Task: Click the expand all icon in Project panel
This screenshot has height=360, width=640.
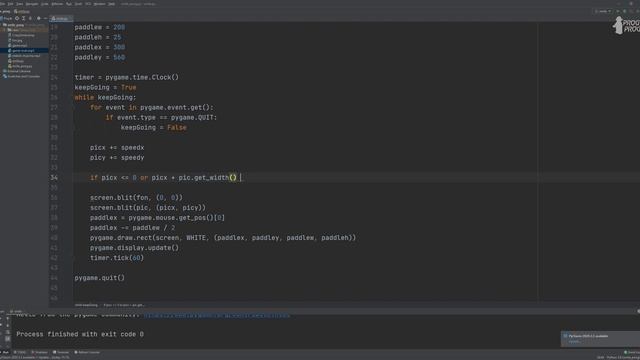Action: coord(24,18)
